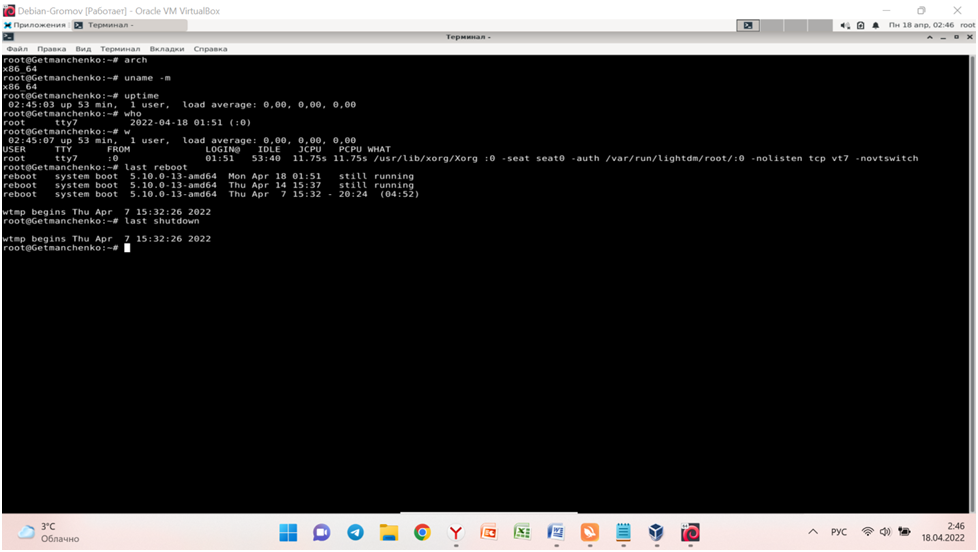The width and height of the screenshot is (978, 552).
Task: Open PowerPoint from the taskbar
Action: coord(489,532)
